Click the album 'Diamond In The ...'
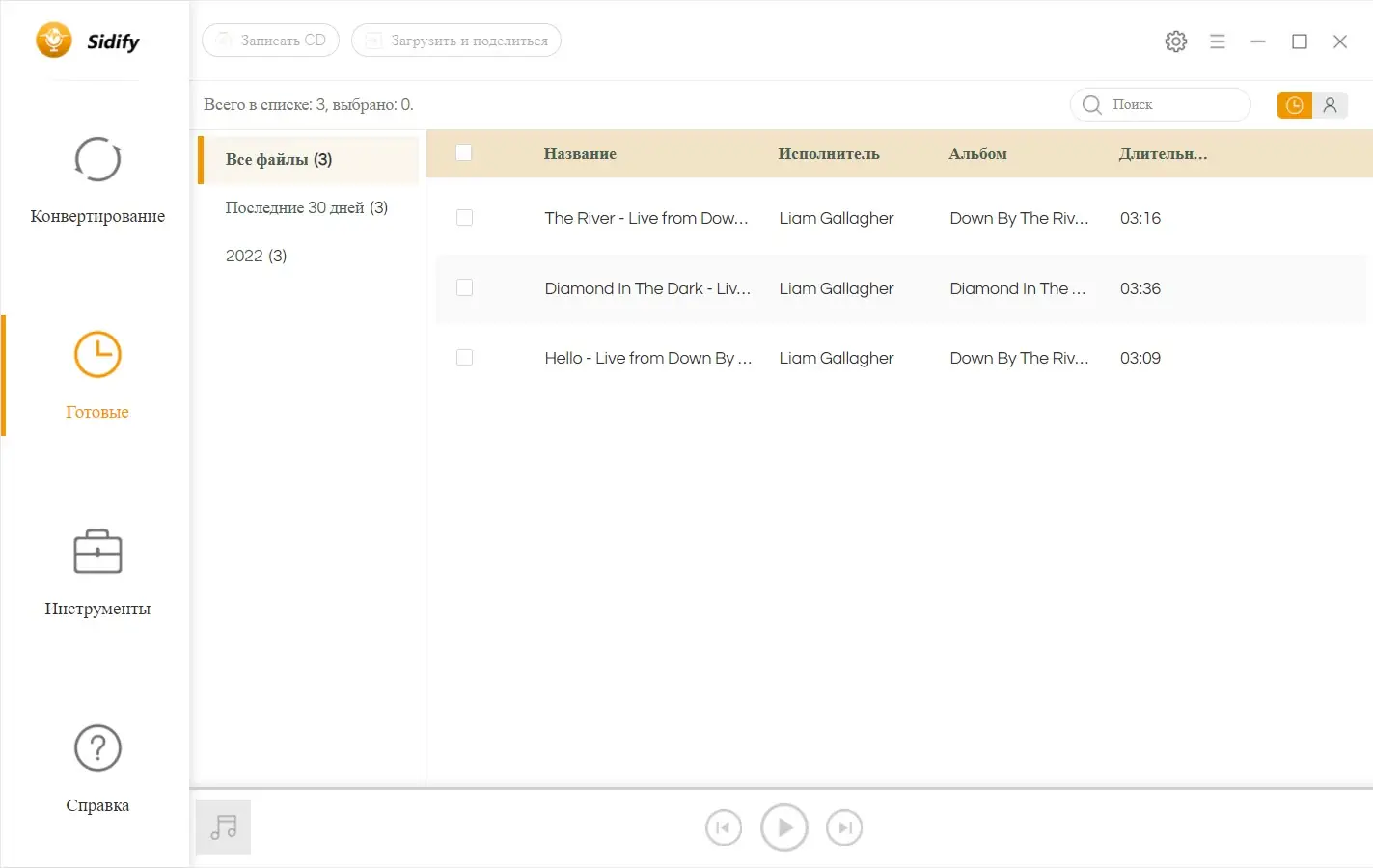 click(x=1018, y=288)
